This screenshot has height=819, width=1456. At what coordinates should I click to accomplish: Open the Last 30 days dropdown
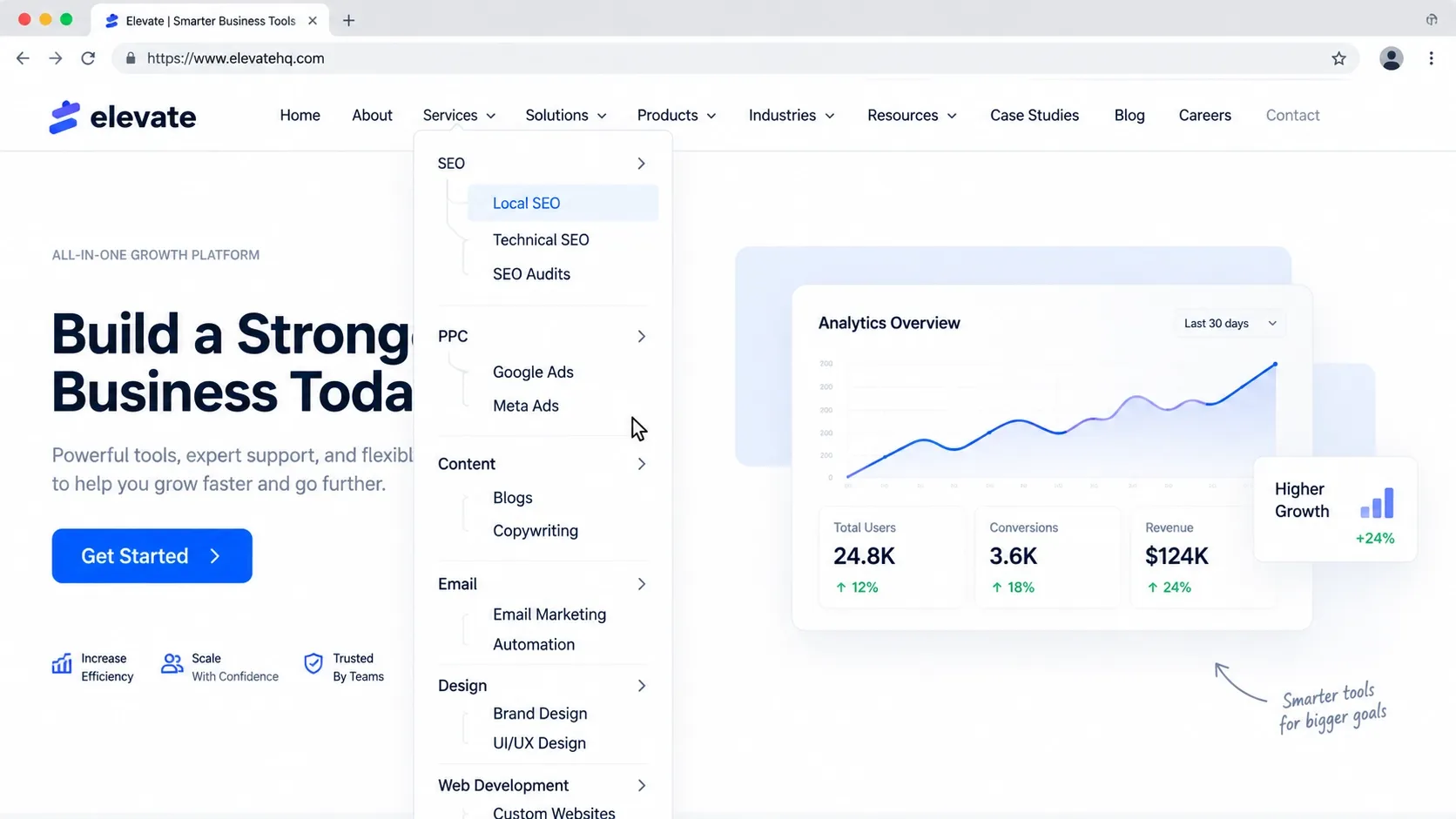[x=1230, y=323]
